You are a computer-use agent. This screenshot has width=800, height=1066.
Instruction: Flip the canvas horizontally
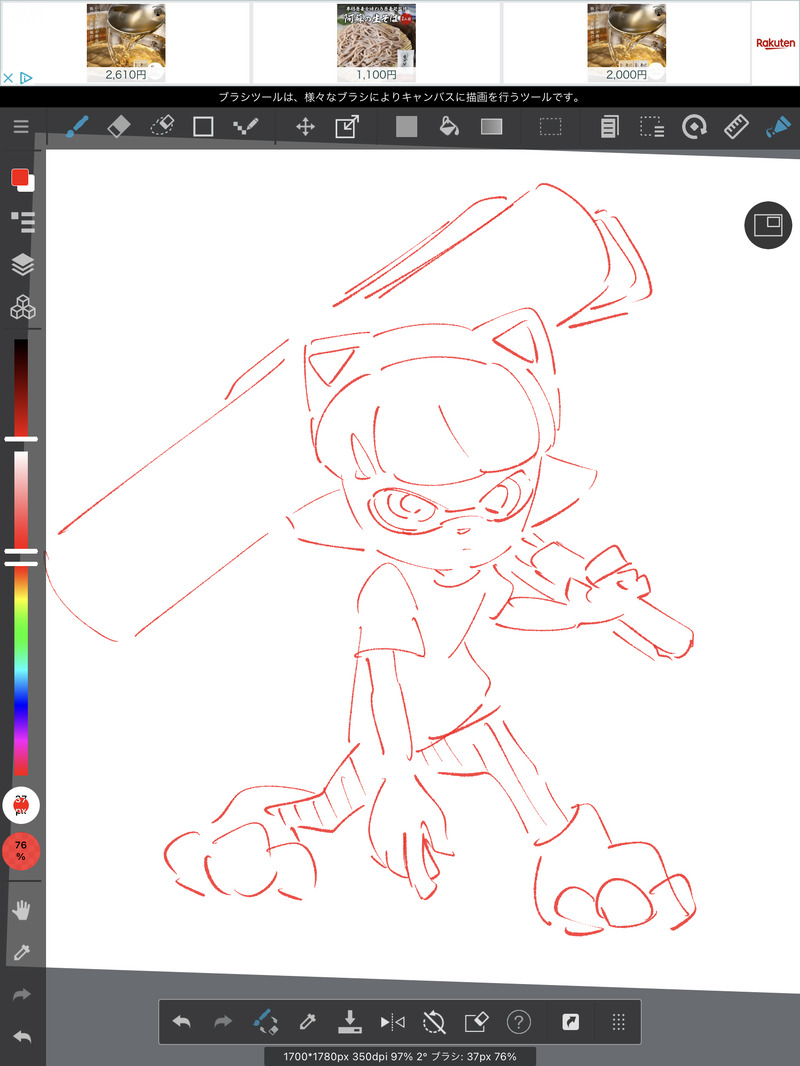coord(392,1021)
